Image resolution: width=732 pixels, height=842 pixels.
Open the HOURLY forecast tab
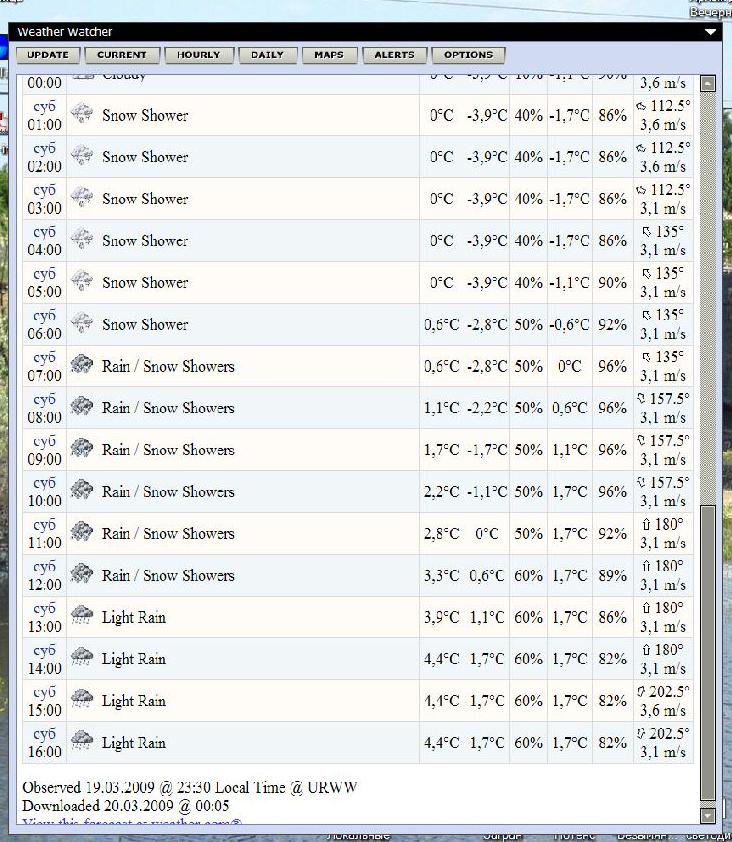click(x=199, y=55)
